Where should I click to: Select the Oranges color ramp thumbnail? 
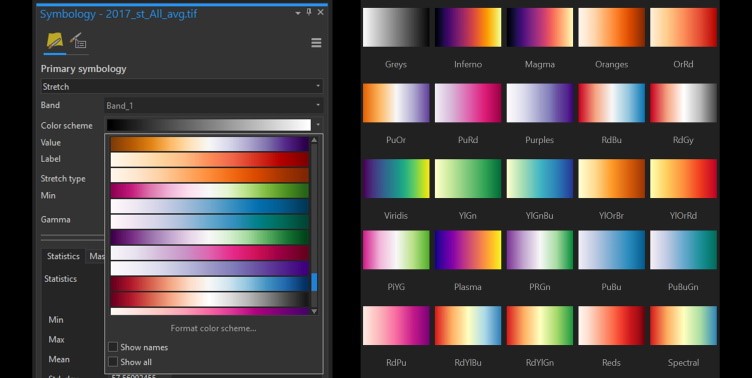[x=611, y=27]
